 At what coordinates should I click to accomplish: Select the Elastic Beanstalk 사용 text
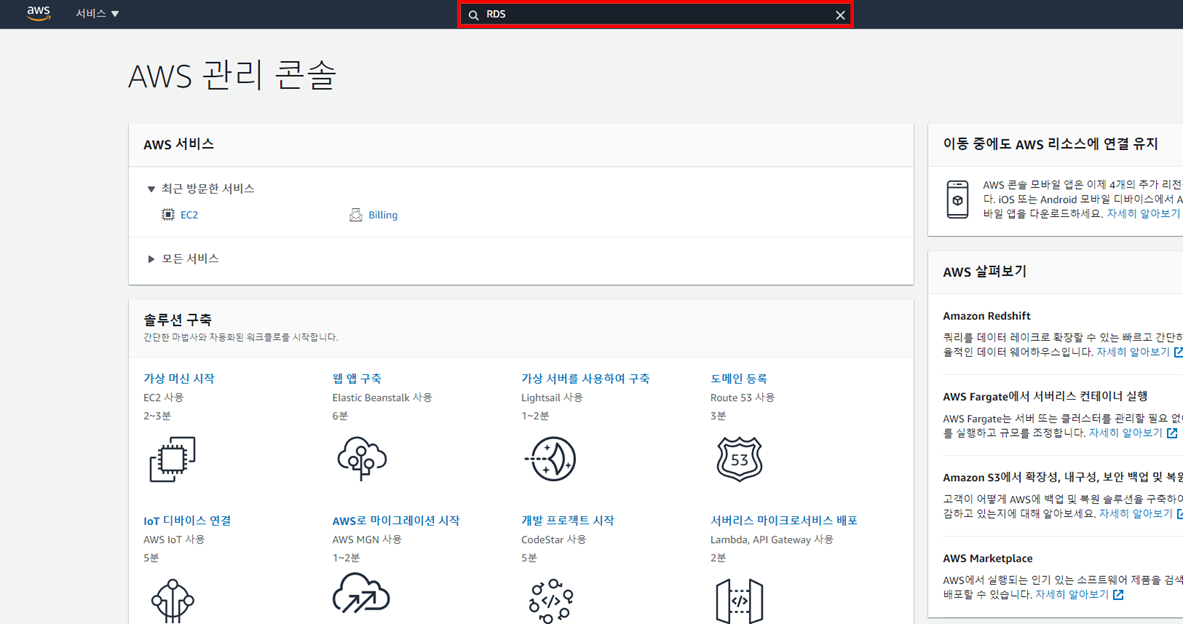pos(382,398)
